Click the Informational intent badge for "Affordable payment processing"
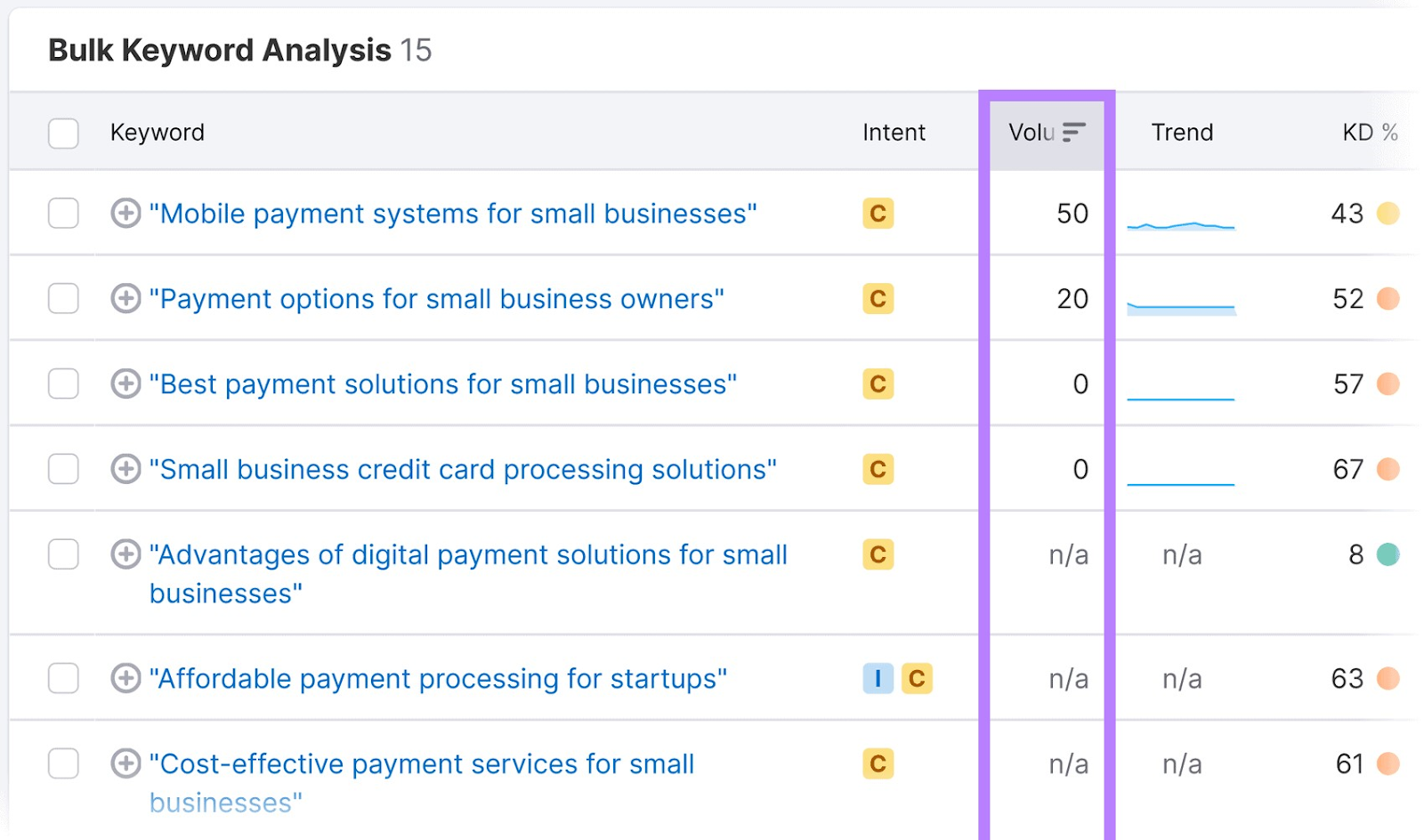 (x=878, y=678)
